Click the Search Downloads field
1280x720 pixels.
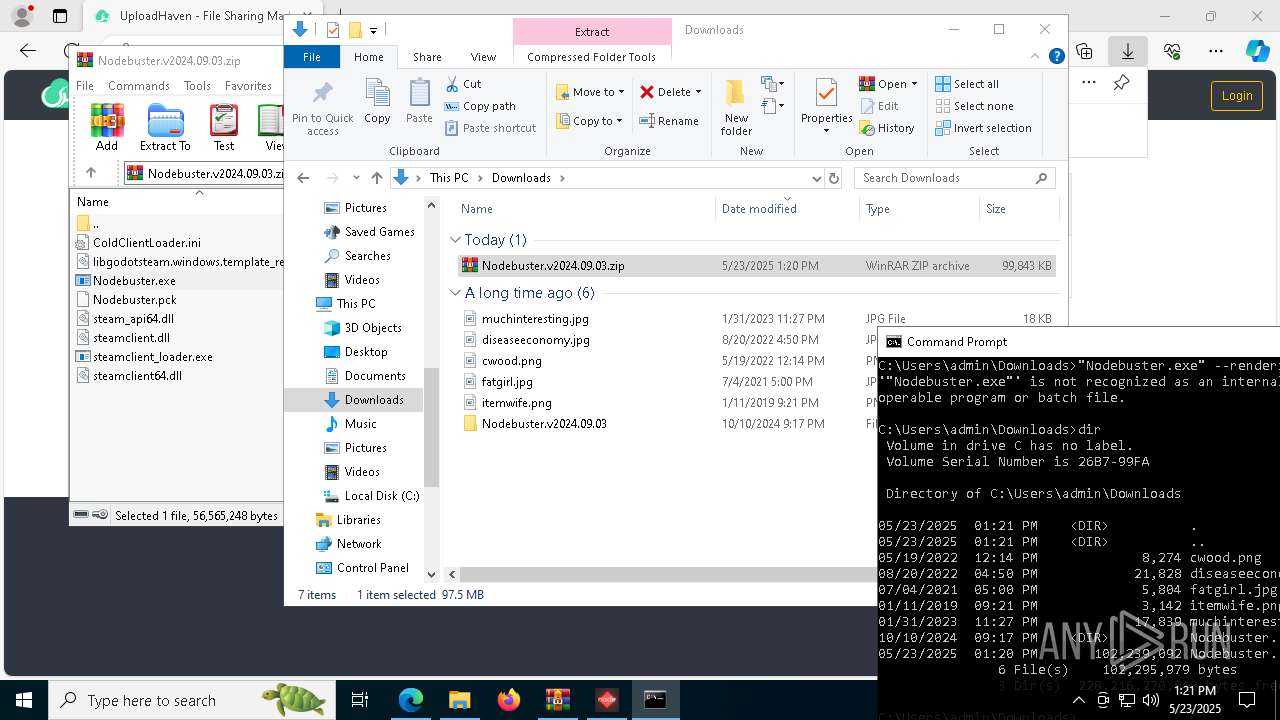click(x=954, y=178)
